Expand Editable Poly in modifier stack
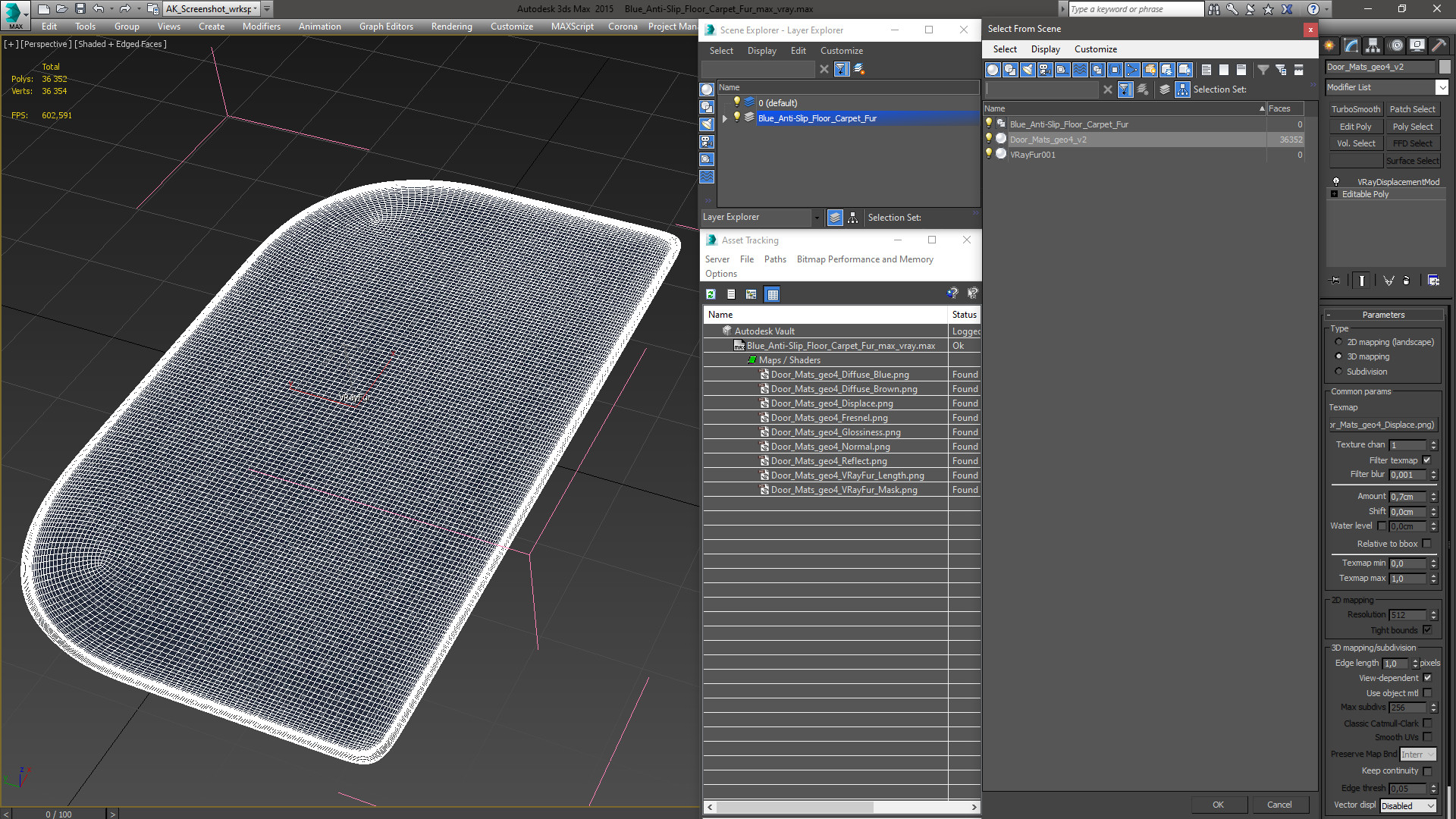Screen dimensions: 1456x819 pos(1334,194)
